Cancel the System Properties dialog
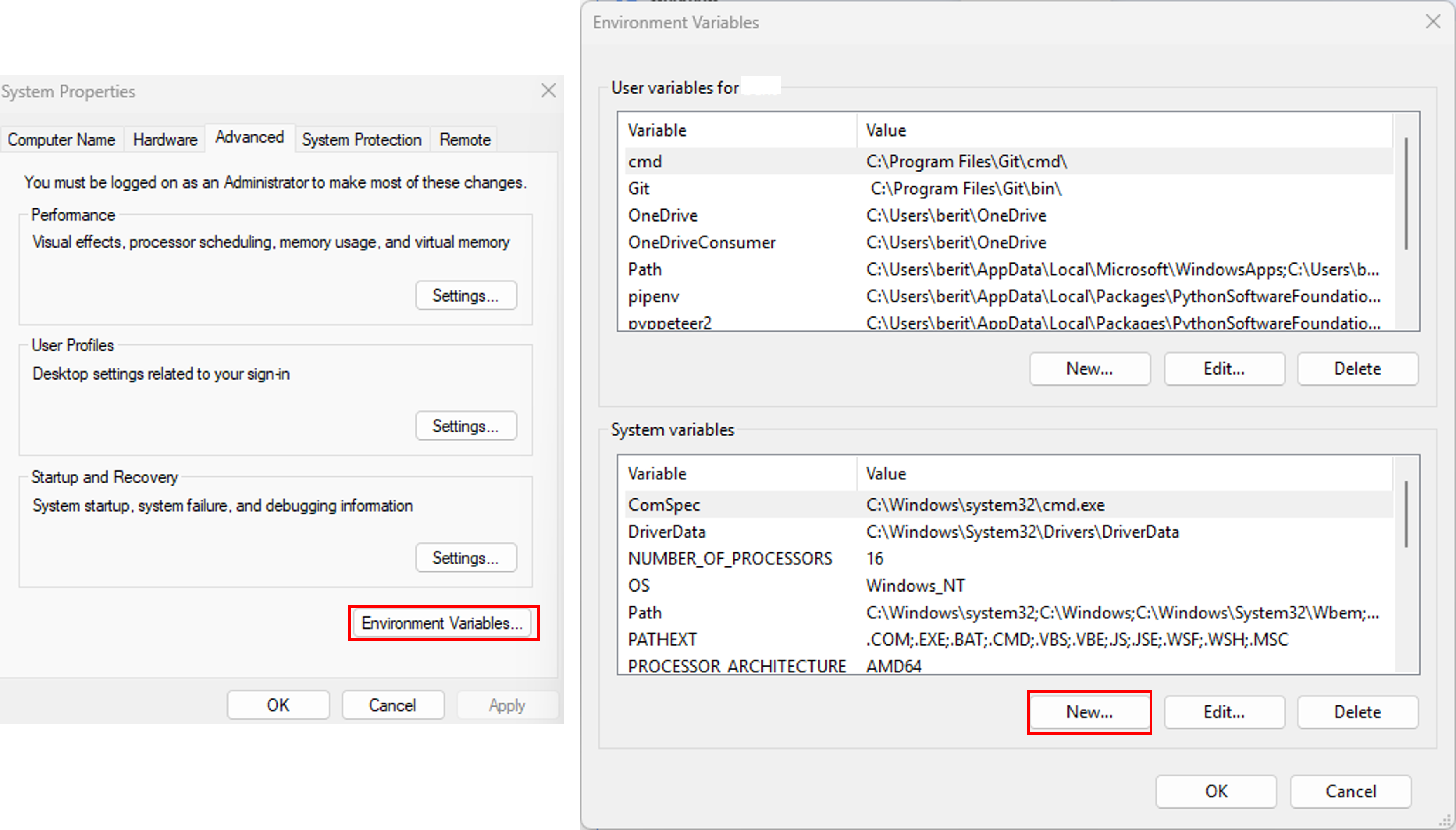The image size is (1456, 830). (x=392, y=705)
